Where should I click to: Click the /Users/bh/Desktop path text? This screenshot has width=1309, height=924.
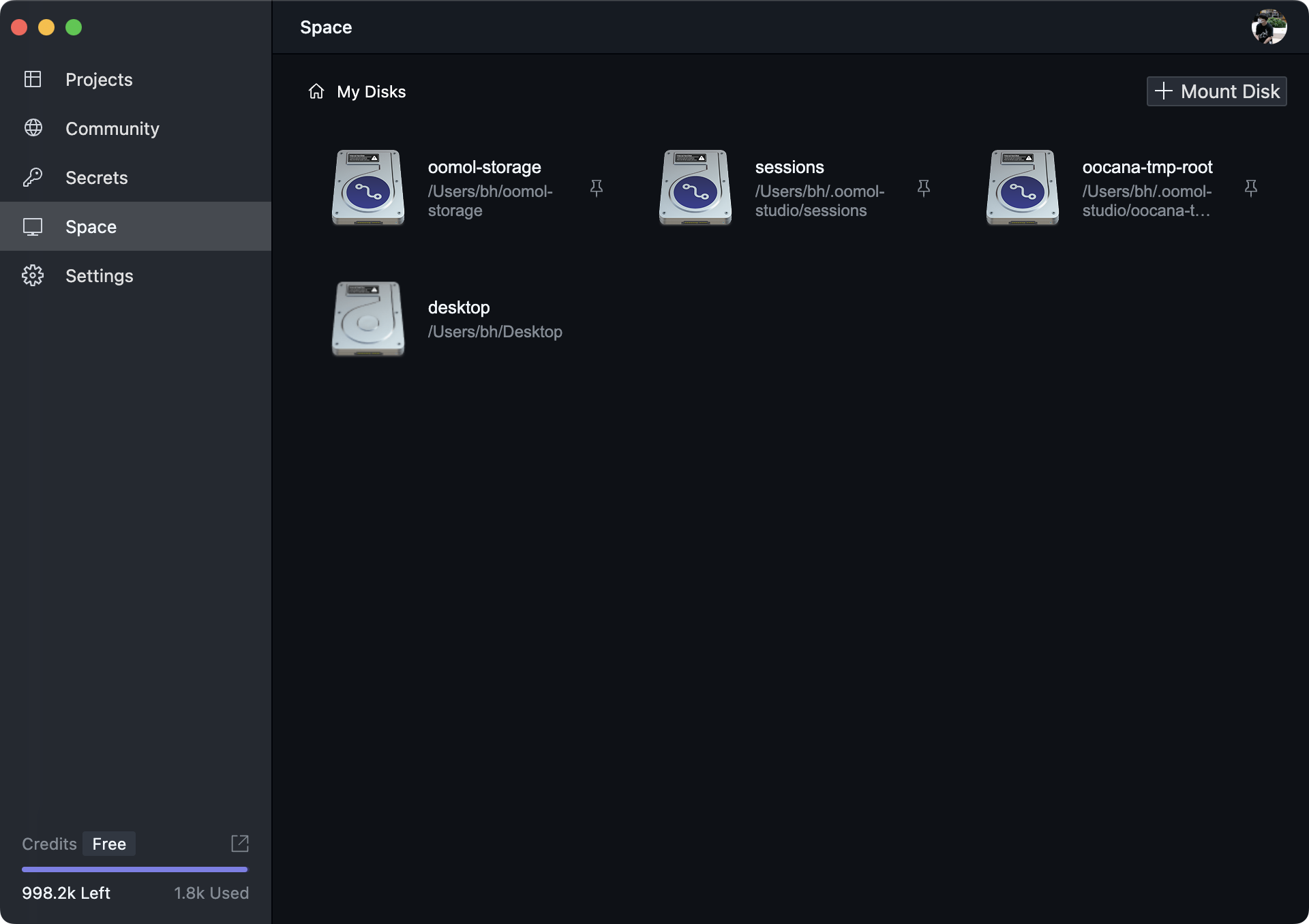tap(495, 332)
